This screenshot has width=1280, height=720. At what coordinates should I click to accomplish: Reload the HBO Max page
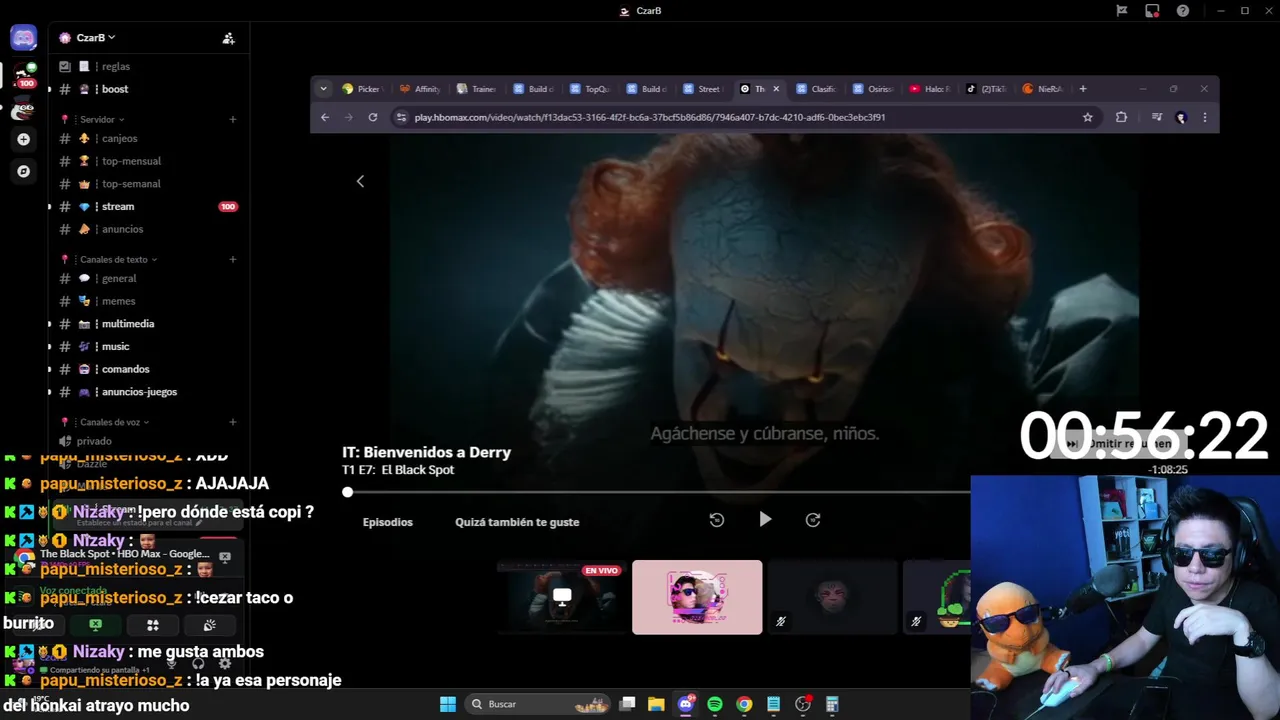pyautogui.click(x=373, y=117)
